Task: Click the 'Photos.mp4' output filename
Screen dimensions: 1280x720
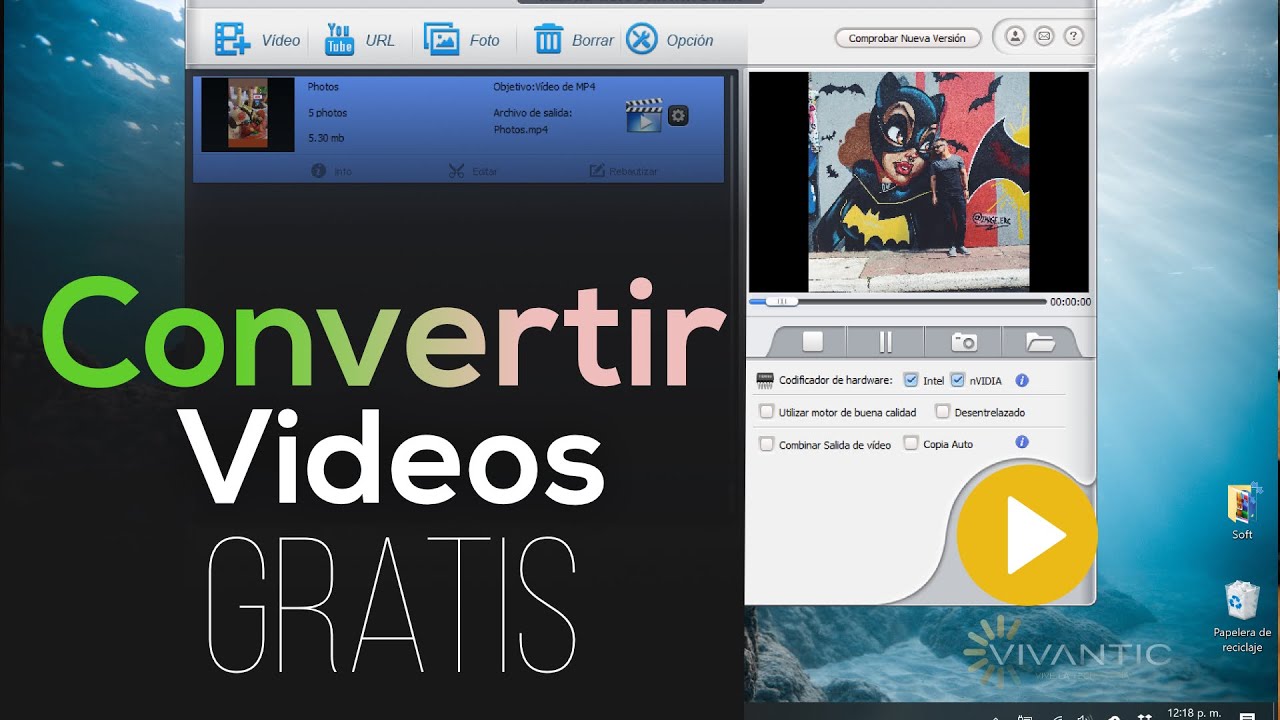Action: pyautogui.click(x=520, y=130)
